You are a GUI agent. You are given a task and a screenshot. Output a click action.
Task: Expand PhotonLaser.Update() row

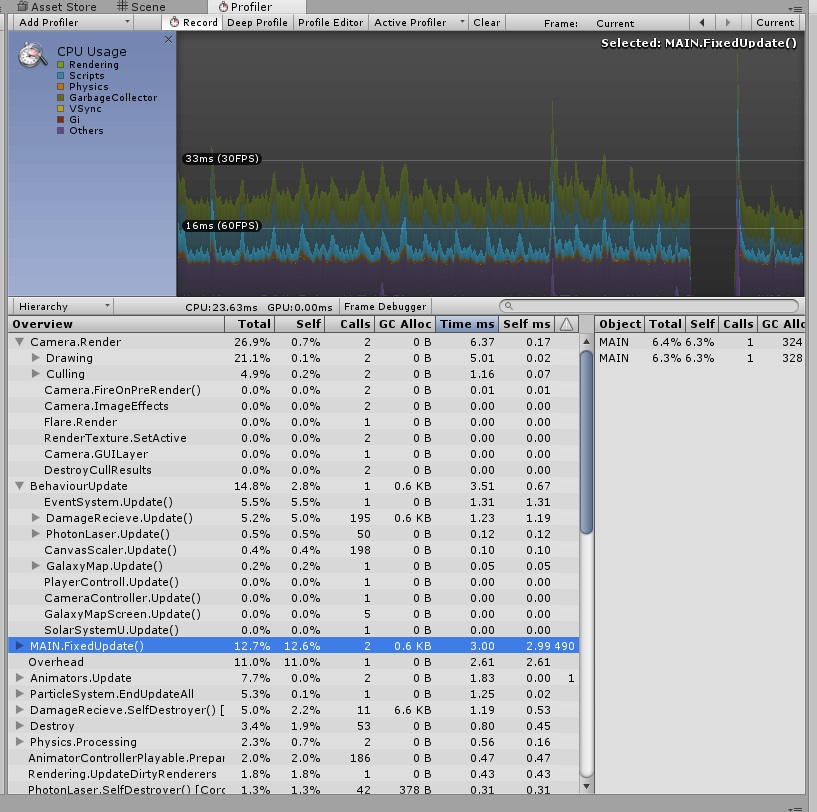[35, 534]
